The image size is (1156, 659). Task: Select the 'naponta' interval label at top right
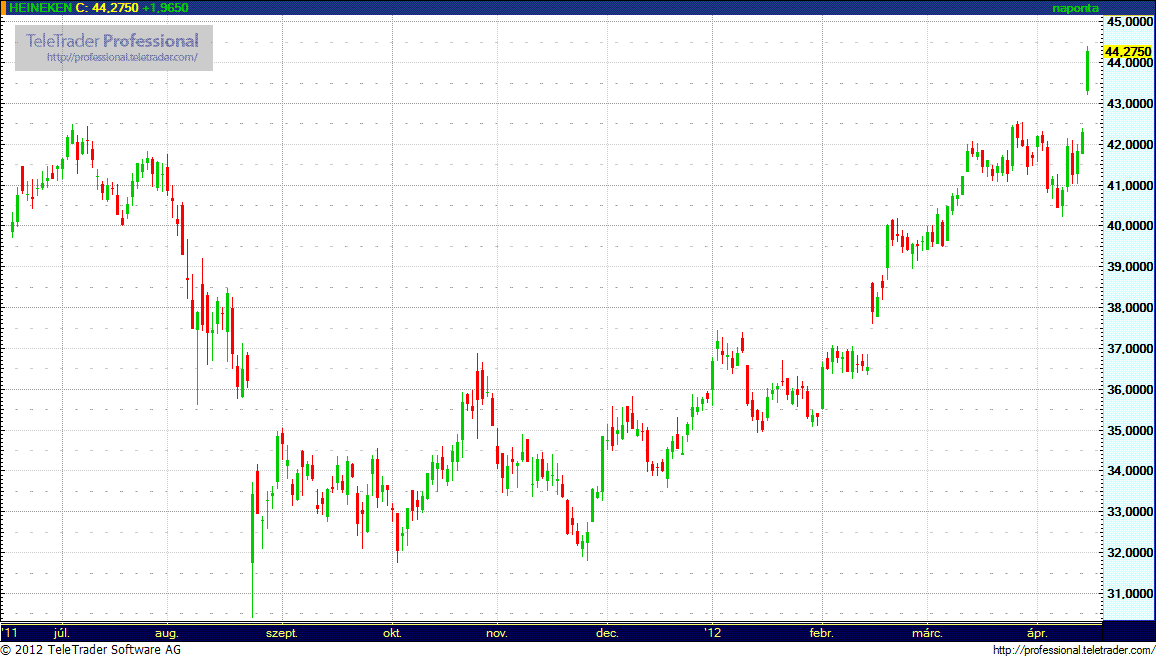tap(1074, 8)
